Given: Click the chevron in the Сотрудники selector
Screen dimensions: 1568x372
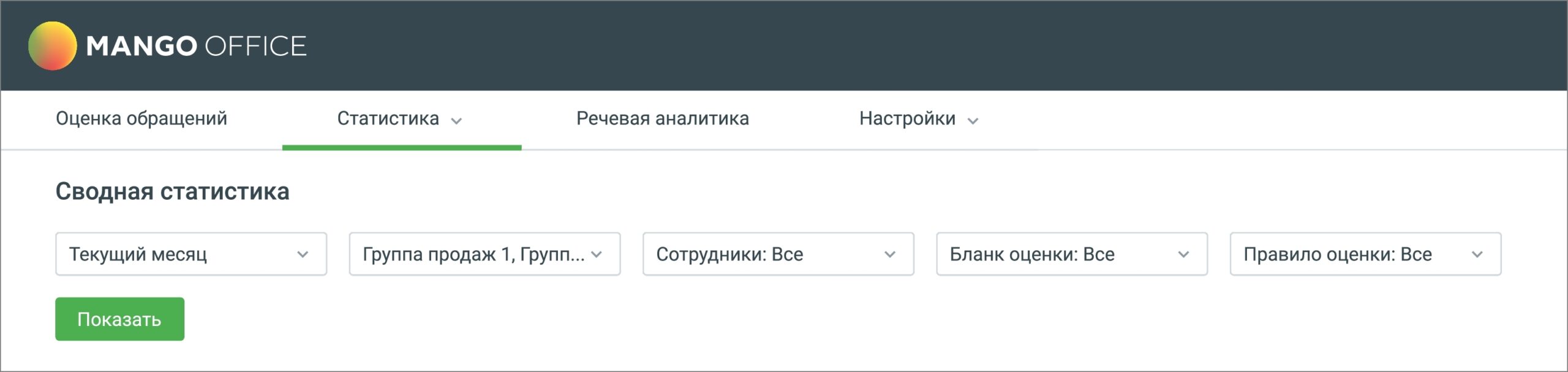Looking at the screenshot, I should (890, 254).
